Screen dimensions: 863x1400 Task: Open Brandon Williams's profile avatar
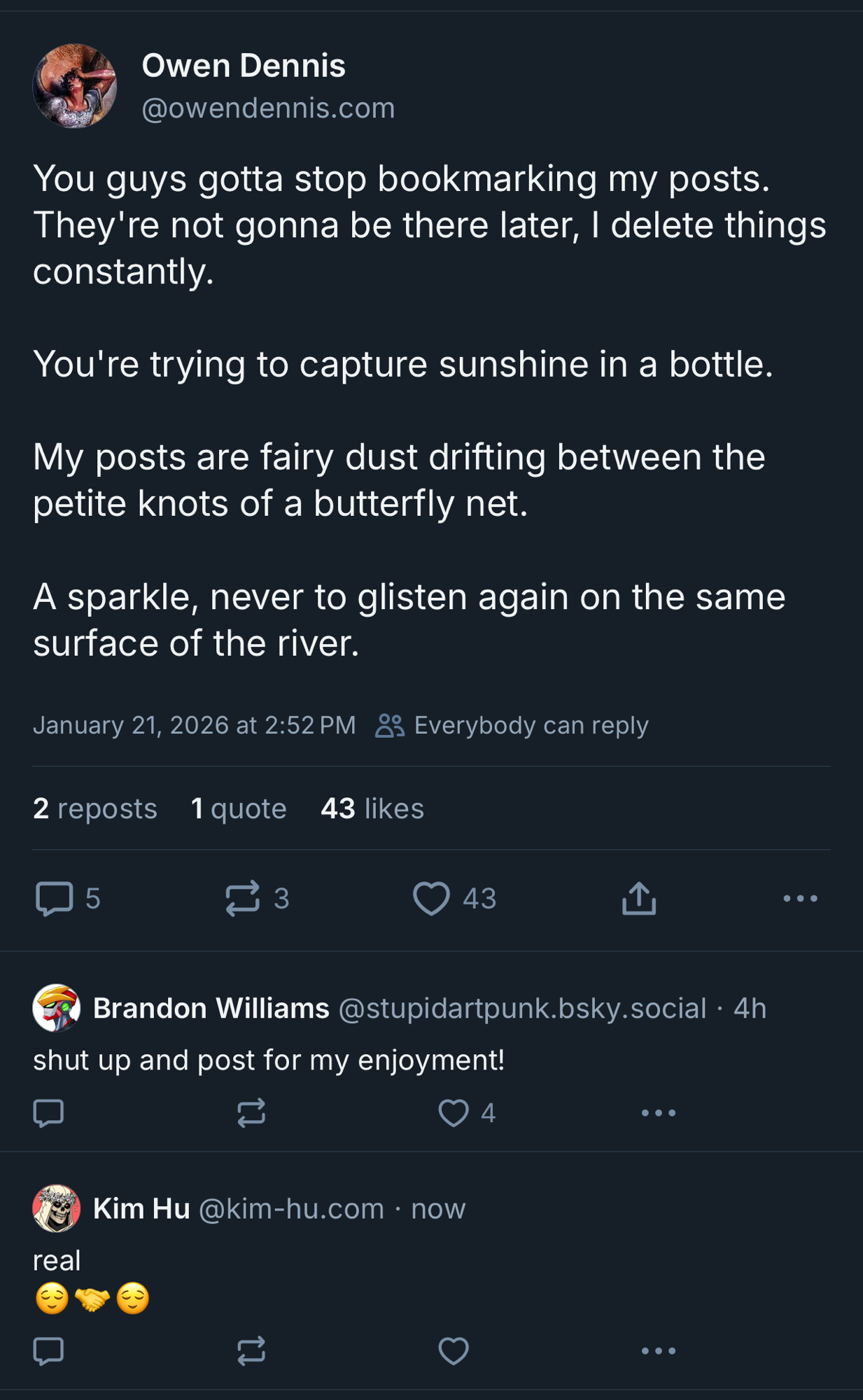tap(57, 1008)
